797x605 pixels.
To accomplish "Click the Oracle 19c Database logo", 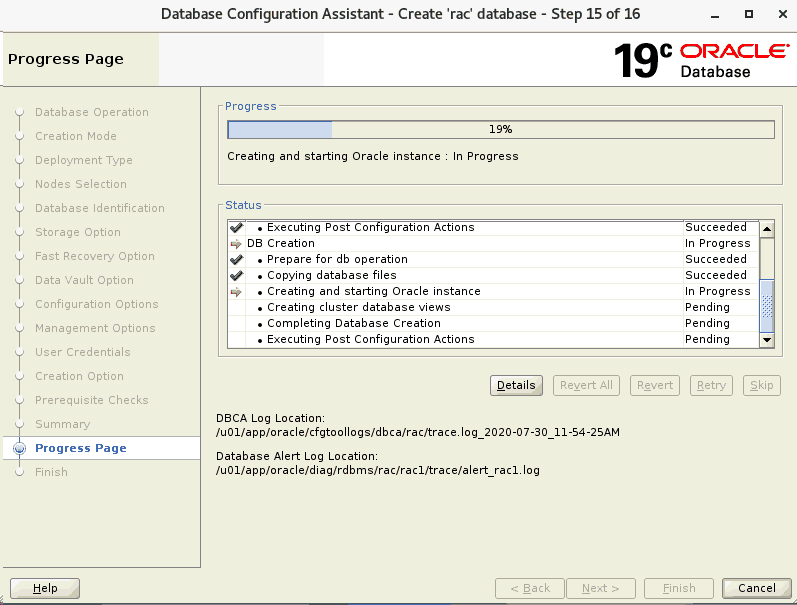I will (x=701, y=60).
